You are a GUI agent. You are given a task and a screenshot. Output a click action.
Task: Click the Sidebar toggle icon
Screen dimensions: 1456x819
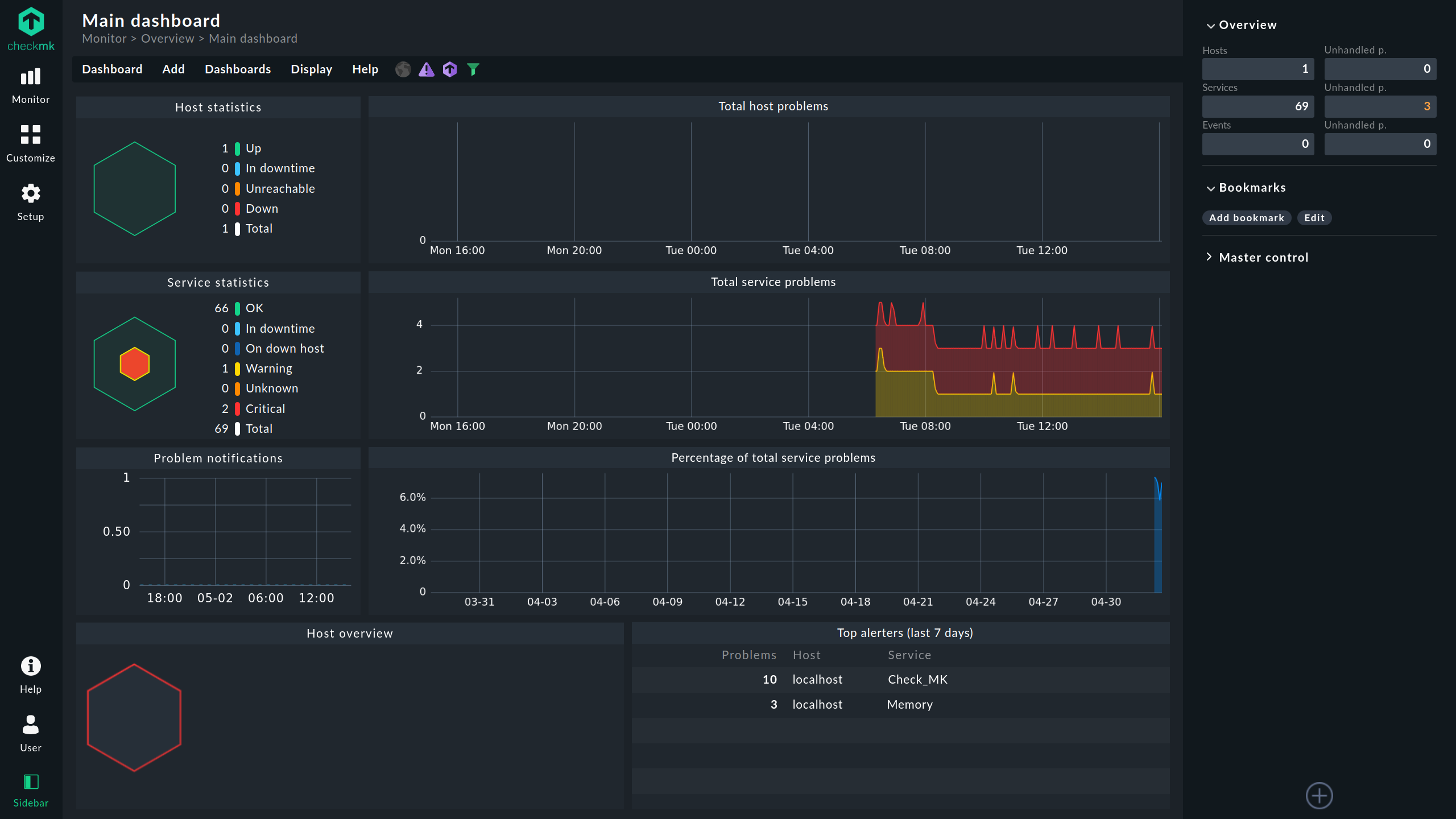point(31,782)
